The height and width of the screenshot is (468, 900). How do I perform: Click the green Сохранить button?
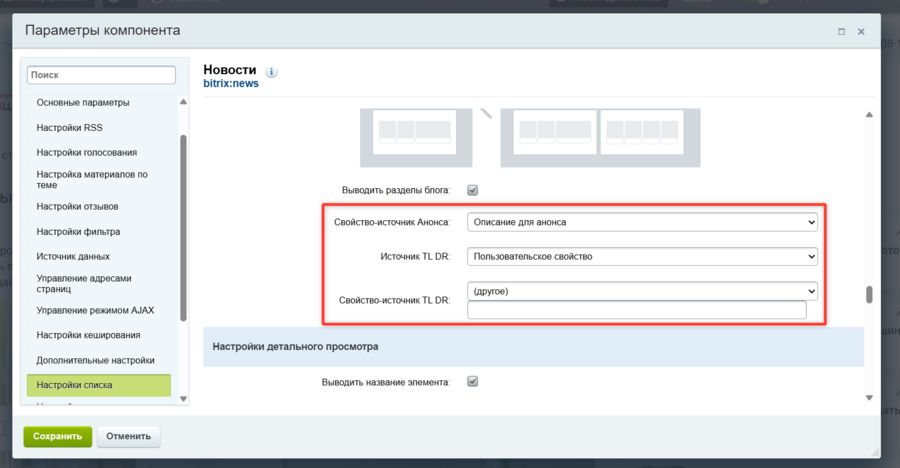[x=57, y=436]
